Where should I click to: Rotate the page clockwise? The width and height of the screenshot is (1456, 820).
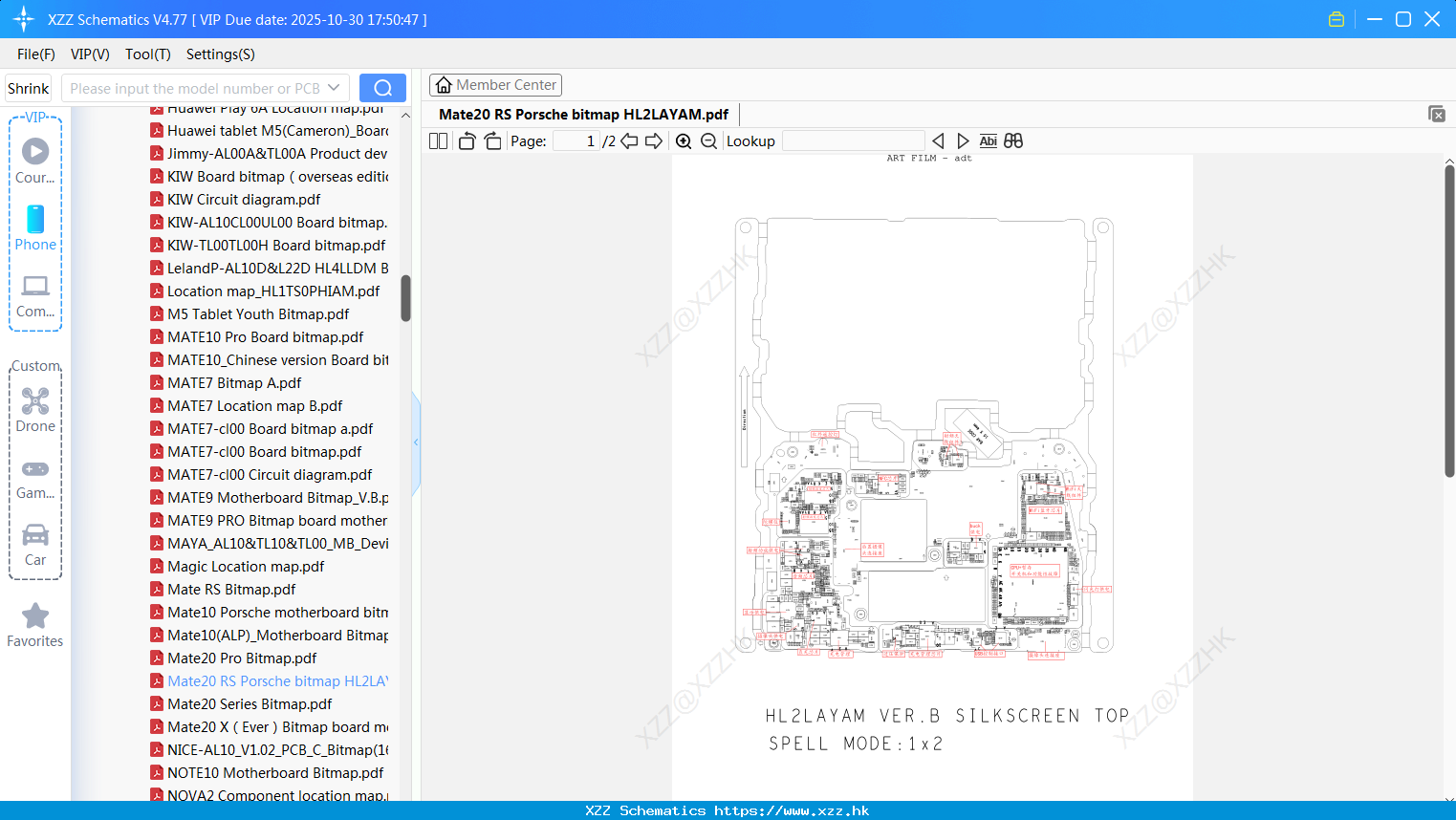click(492, 140)
